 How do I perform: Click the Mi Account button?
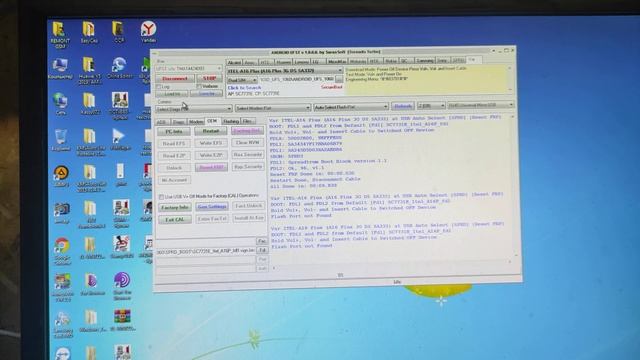tap(174, 180)
